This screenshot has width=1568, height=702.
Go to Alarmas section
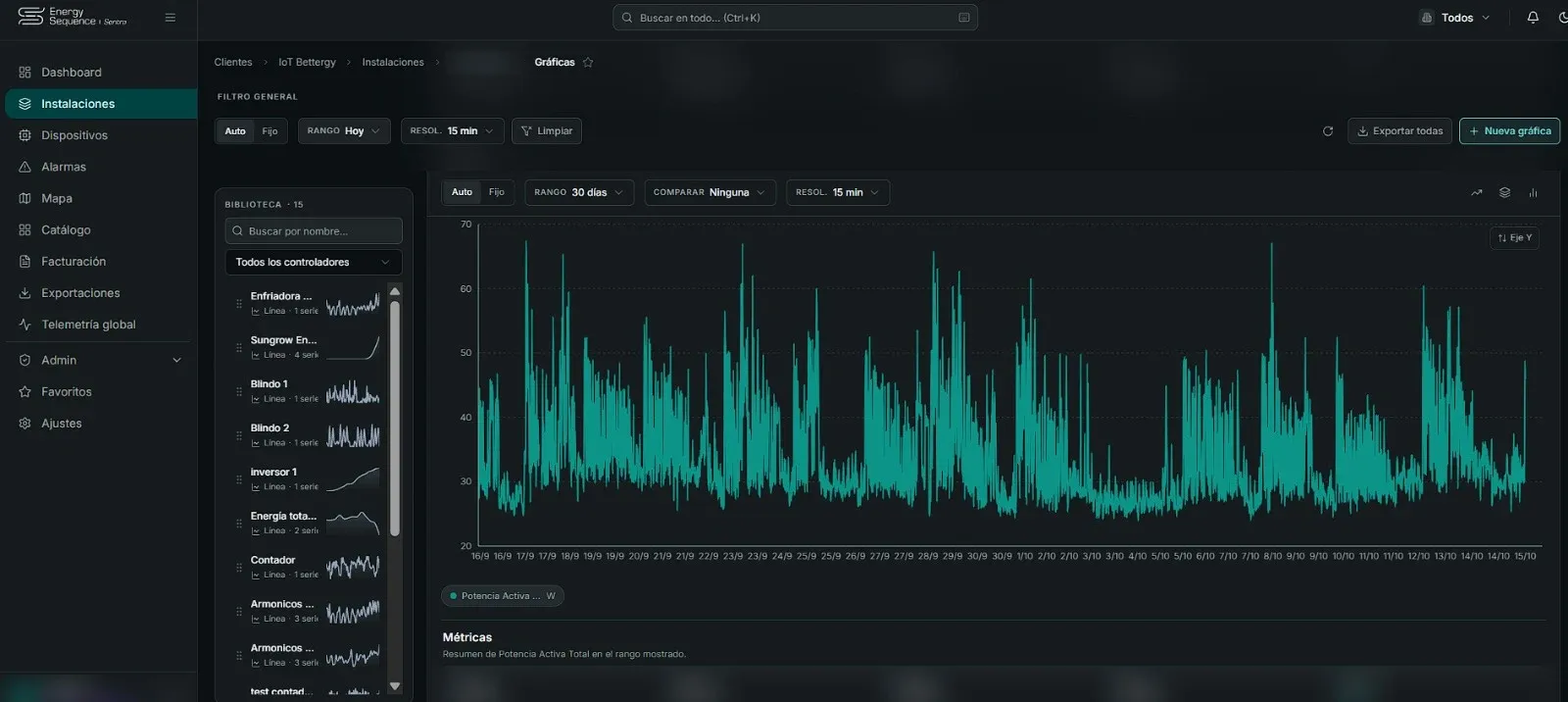(x=98, y=167)
